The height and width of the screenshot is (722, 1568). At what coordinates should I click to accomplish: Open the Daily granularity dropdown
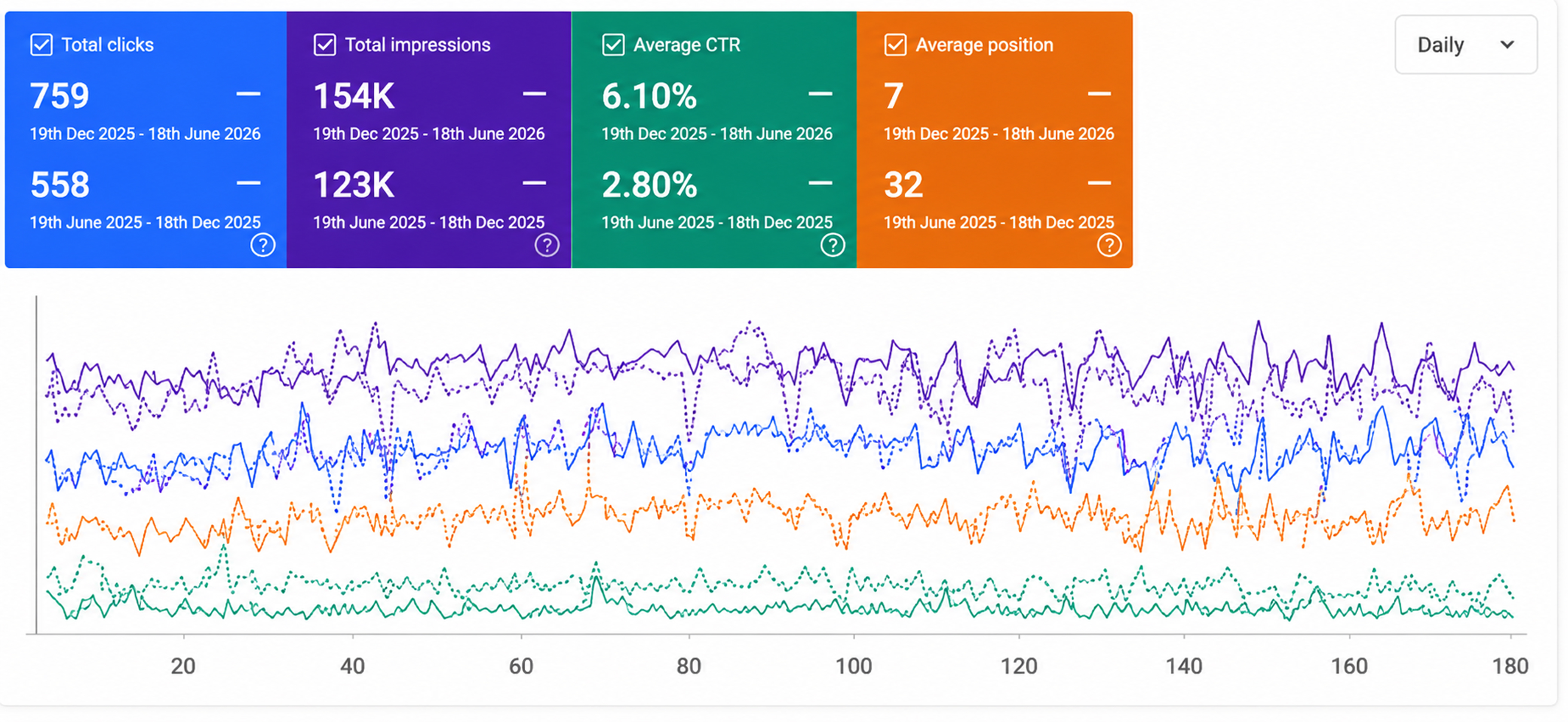pyautogui.click(x=1466, y=45)
